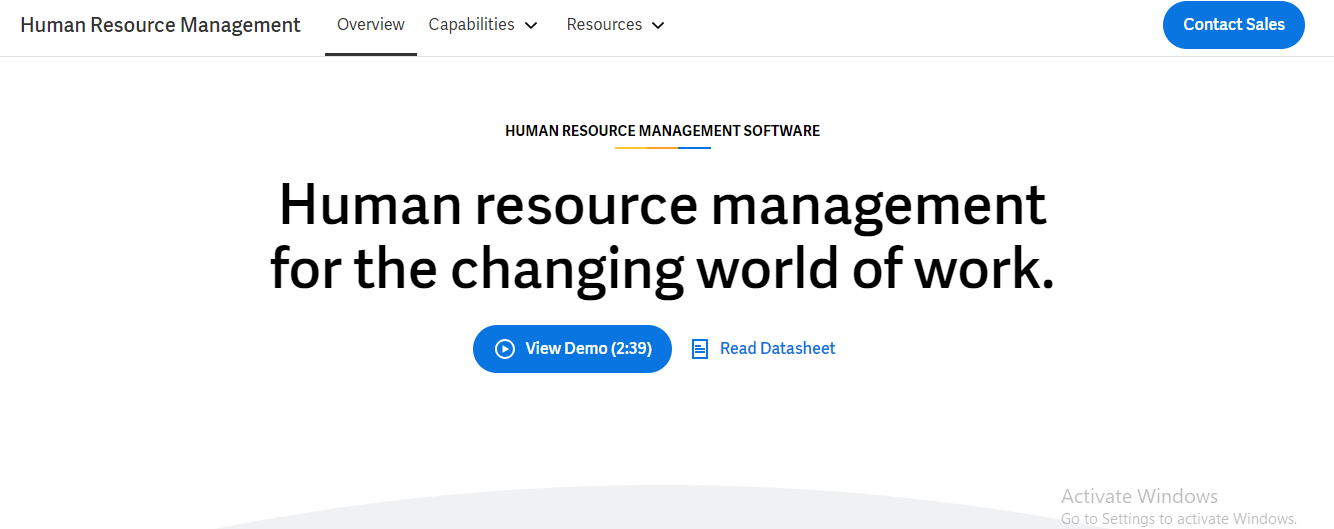Click the play icon in View Demo
This screenshot has width=1334, height=529.
pyautogui.click(x=505, y=349)
